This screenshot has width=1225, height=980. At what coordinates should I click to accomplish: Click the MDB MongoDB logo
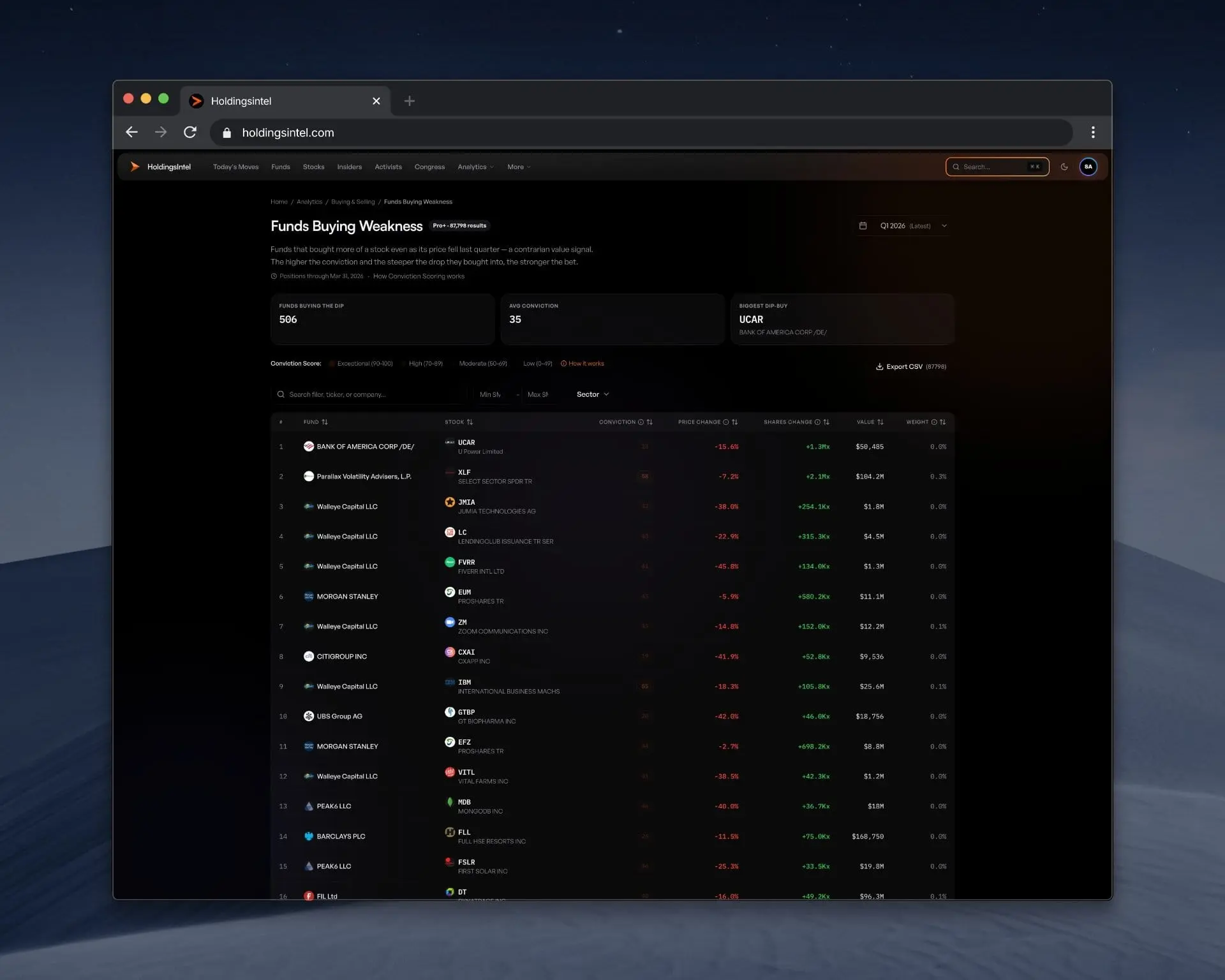[450, 802]
